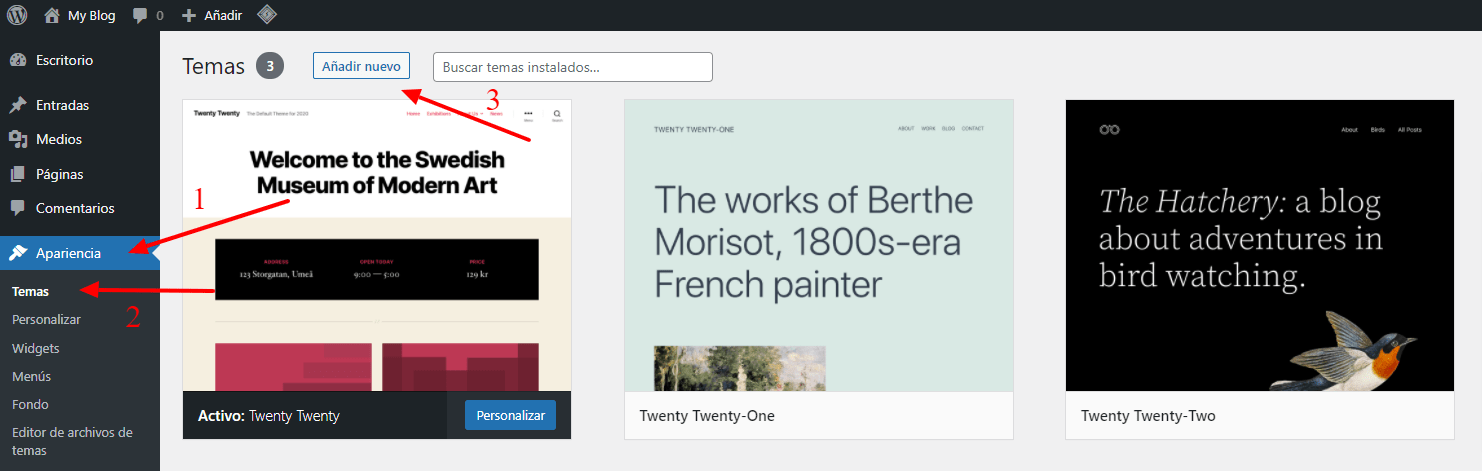1482x471 pixels.
Task: Click the Apariencia paintbrush icon
Action: (x=18, y=253)
